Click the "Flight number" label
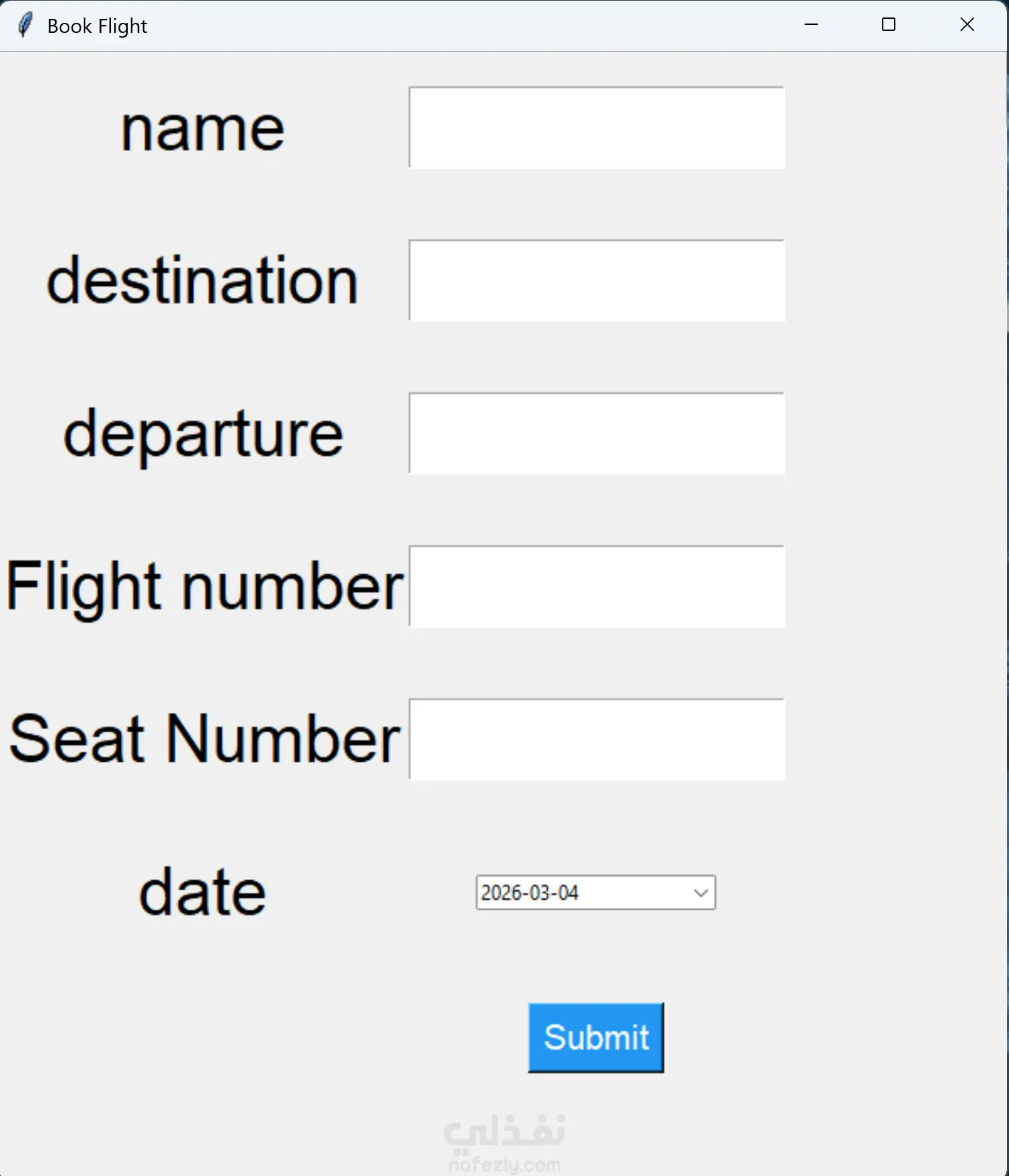Screen dimensions: 1009x1176 pyautogui.click(x=204, y=587)
